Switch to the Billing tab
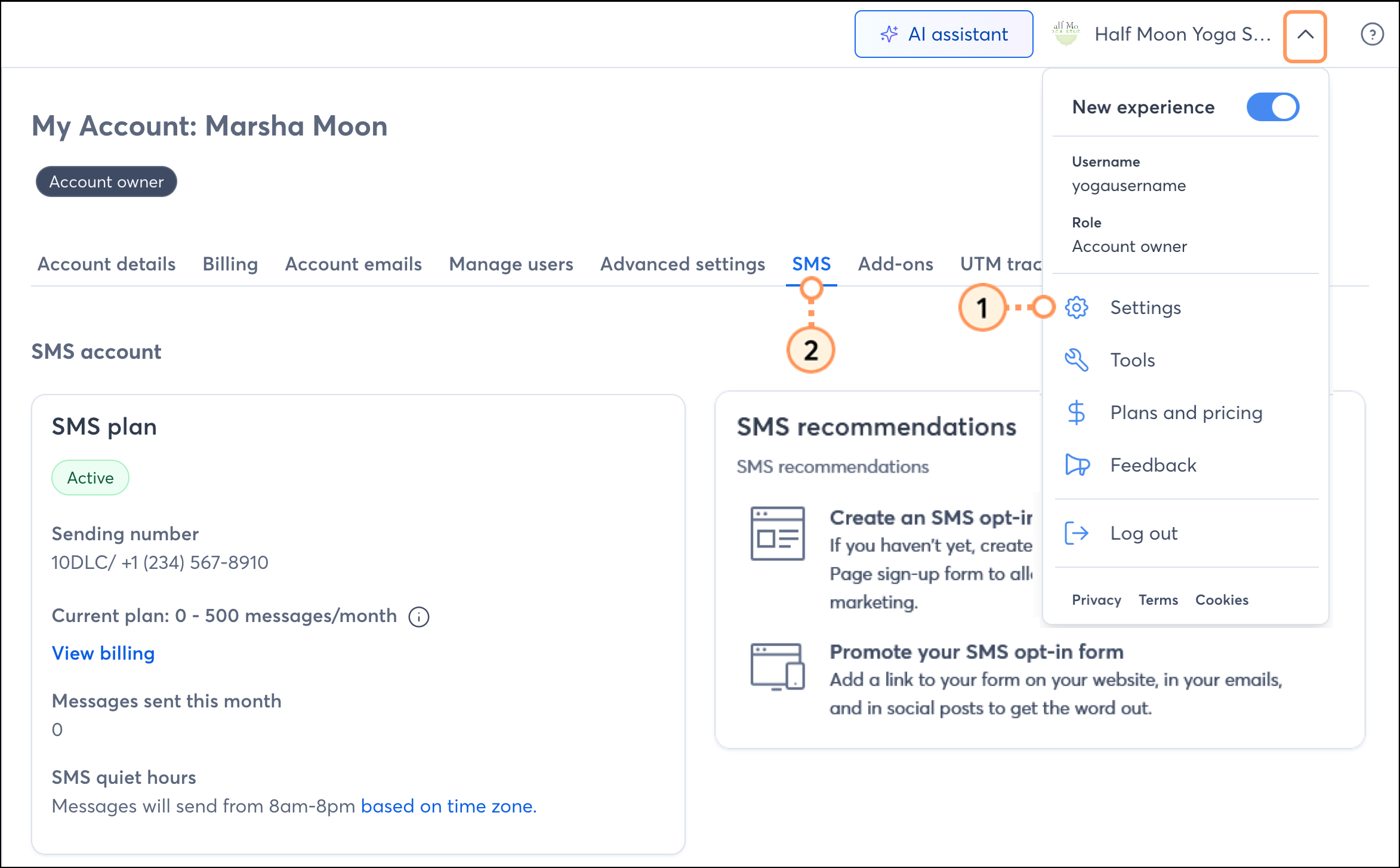The width and height of the screenshot is (1400, 868). [230, 264]
